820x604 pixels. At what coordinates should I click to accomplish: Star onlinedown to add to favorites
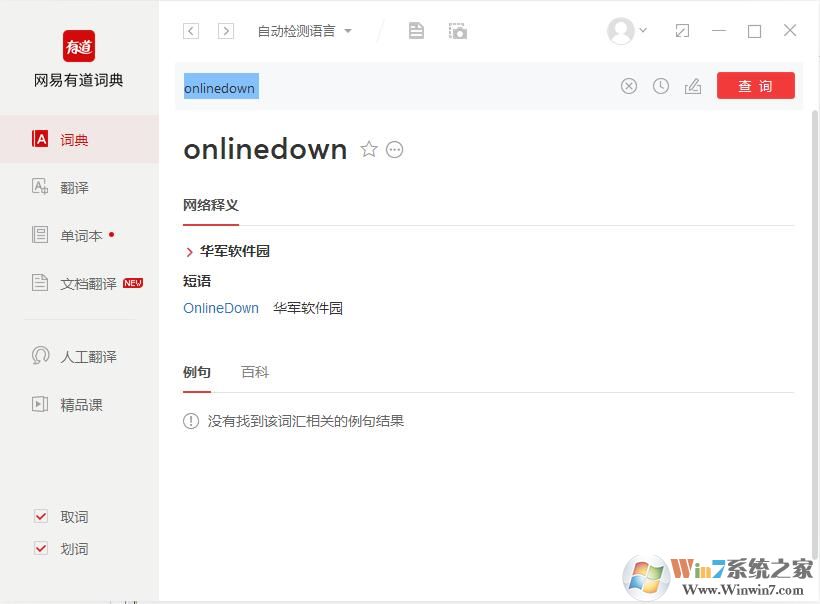click(369, 149)
